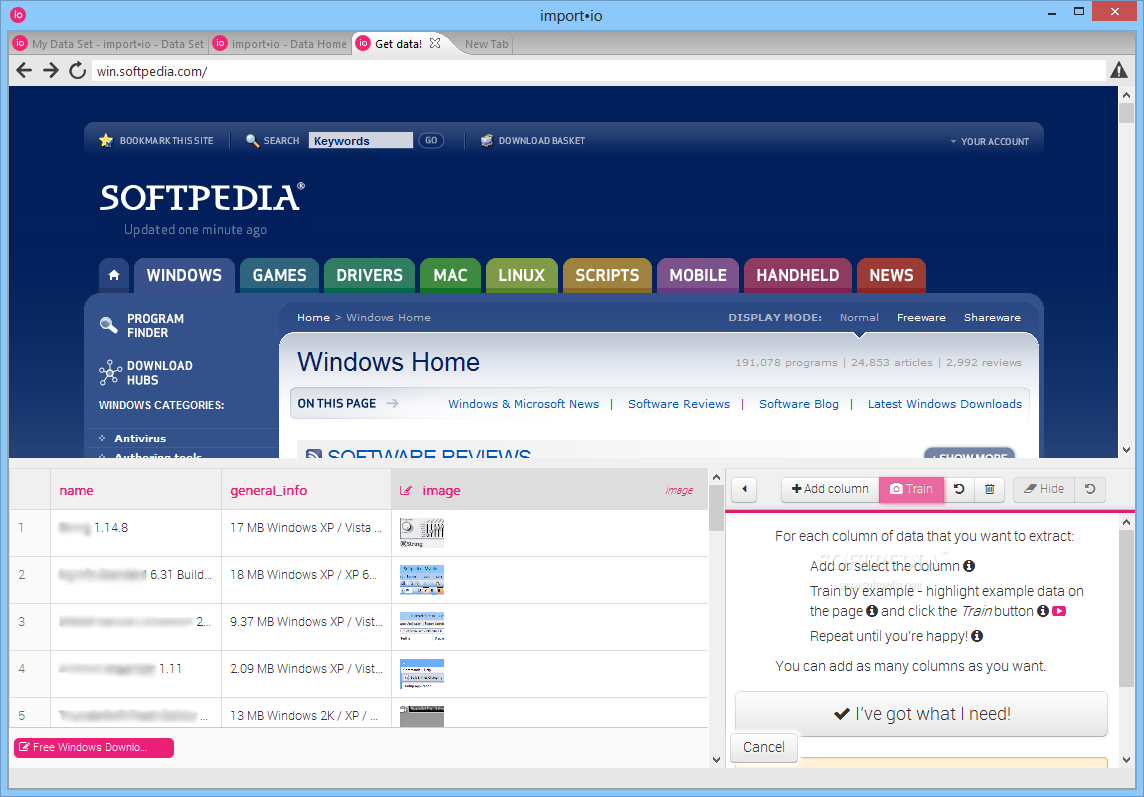Open Download Hubs
1144x797 pixels.
pyautogui.click(x=147, y=372)
